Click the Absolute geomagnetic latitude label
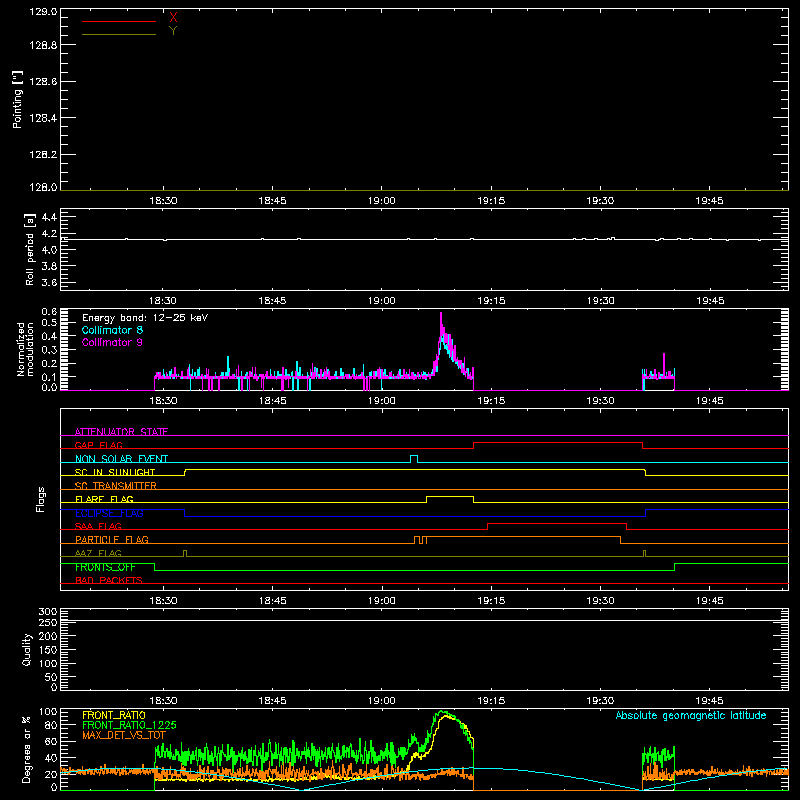800x800 pixels. [691, 716]
